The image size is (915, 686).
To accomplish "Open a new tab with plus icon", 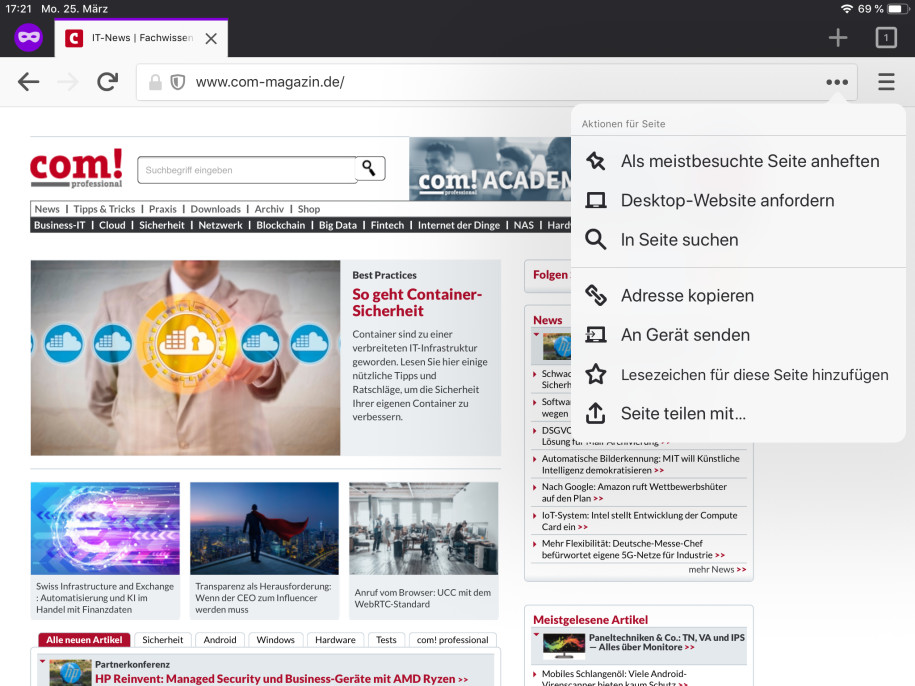I will (838, 38).
